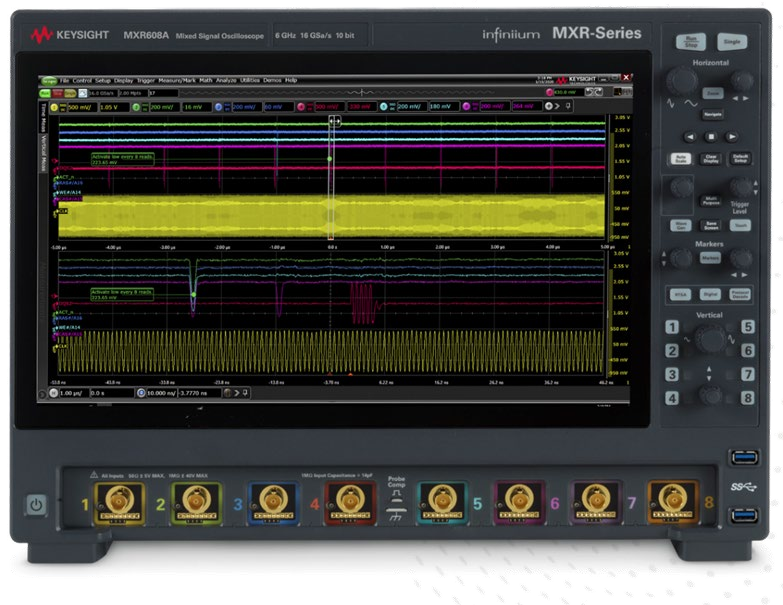Click the Digital key below Markers
This screenshot has height=605, width=783.
pos(710,294)
